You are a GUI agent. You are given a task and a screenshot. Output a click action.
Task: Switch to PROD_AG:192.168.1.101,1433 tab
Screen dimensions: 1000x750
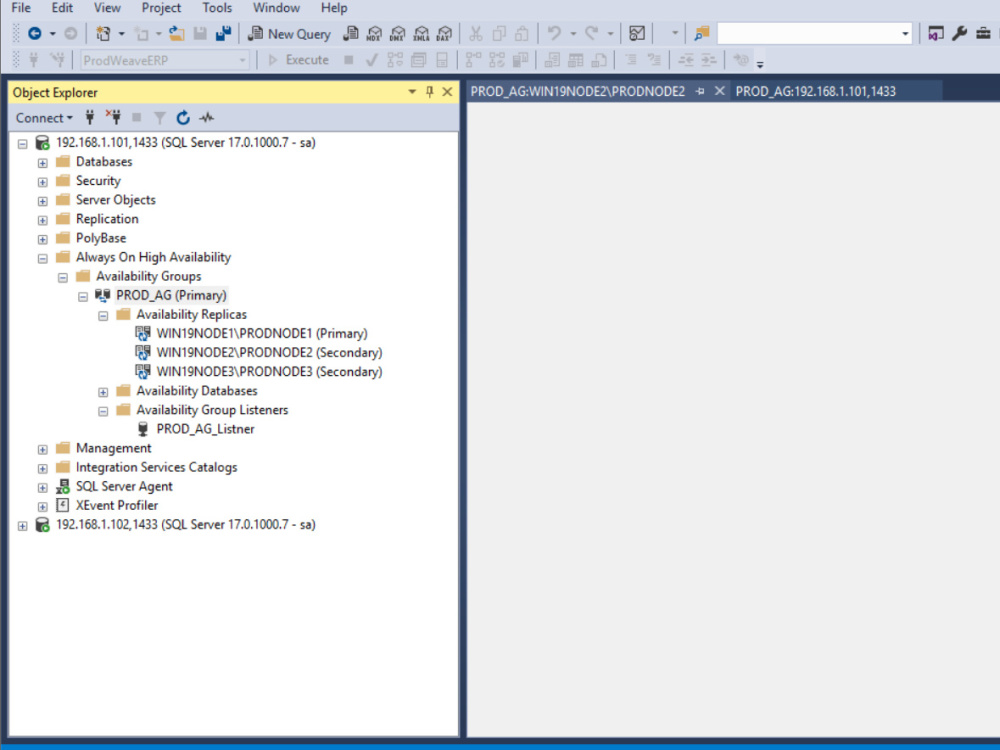816,91
